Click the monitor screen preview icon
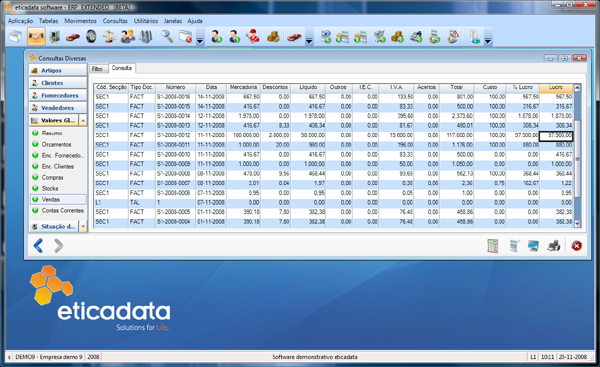 [x=533, y=246]
